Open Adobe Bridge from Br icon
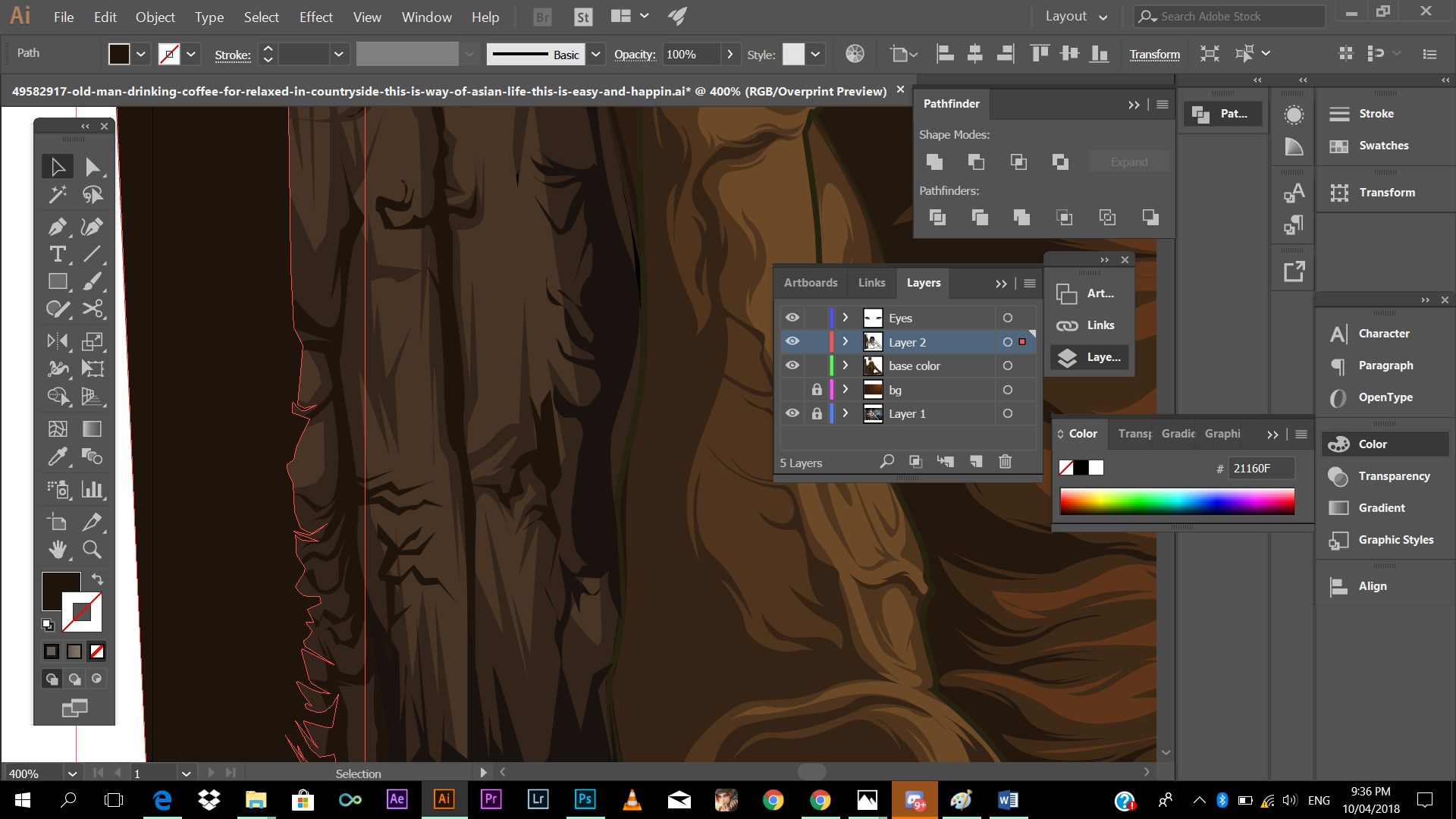 [542, 17]
